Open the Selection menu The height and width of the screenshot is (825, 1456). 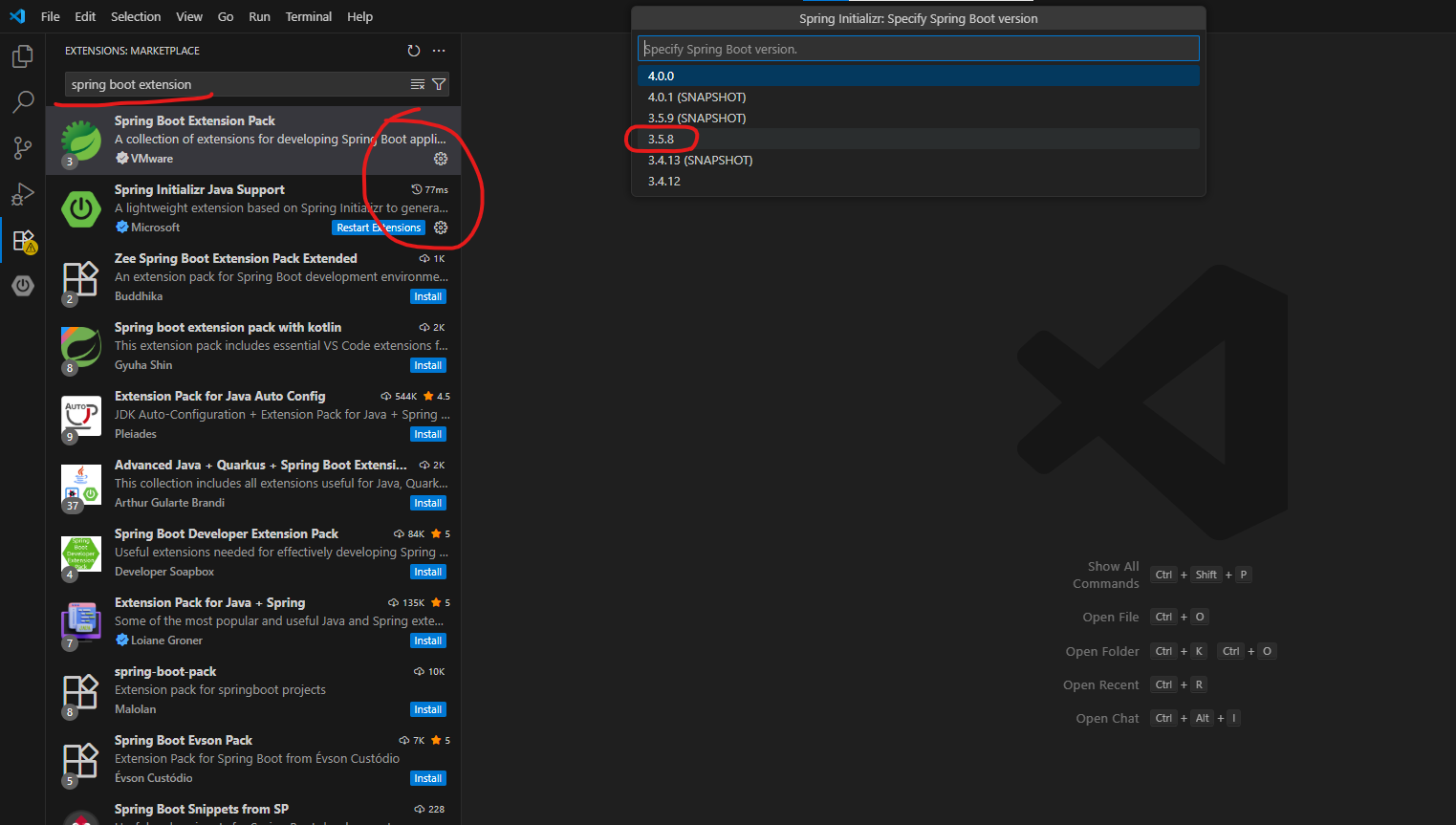coord(136,16)
